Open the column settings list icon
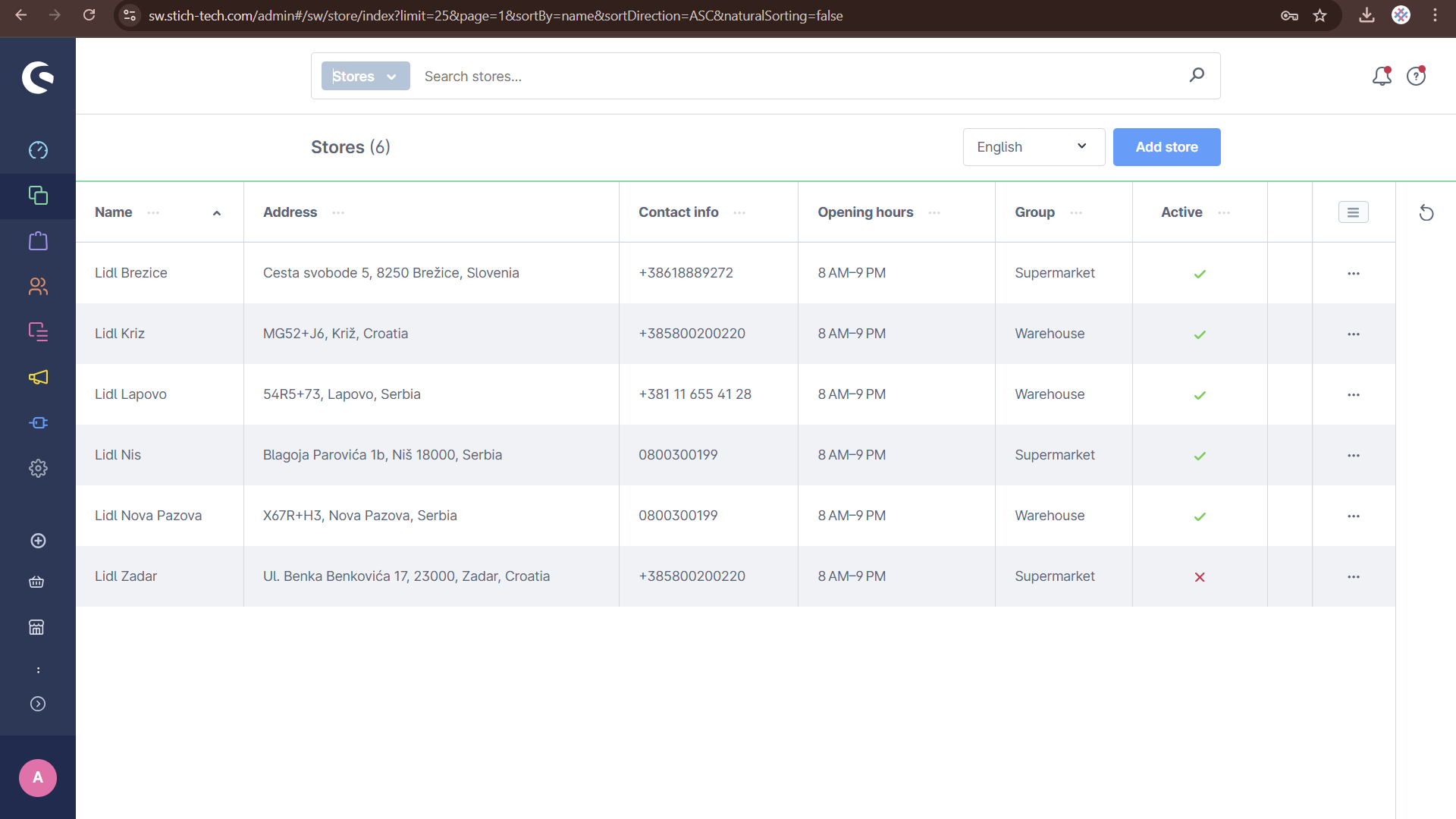The width and height of the screenshot is (1456, 819). click(1354, 212)
